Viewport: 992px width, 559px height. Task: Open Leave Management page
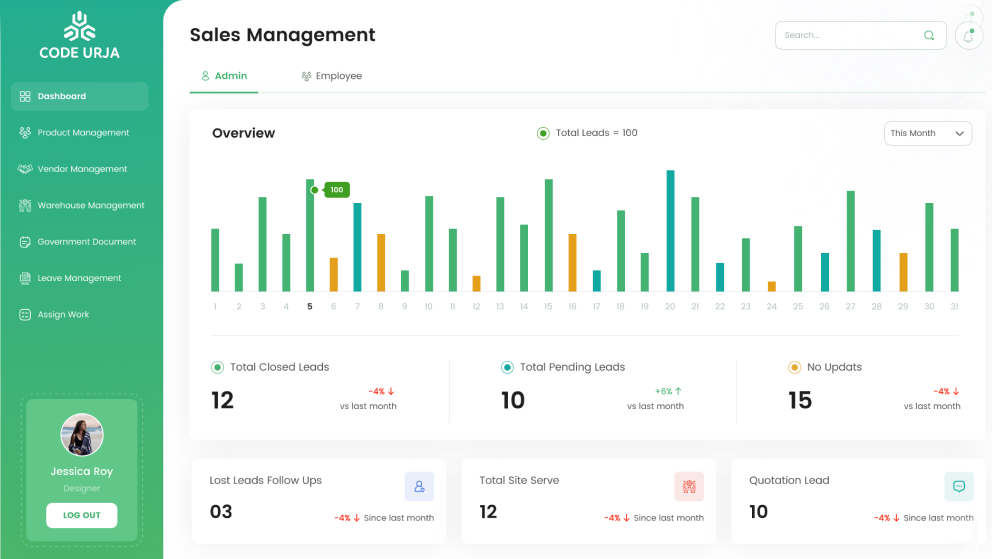(x=78, y=278)
